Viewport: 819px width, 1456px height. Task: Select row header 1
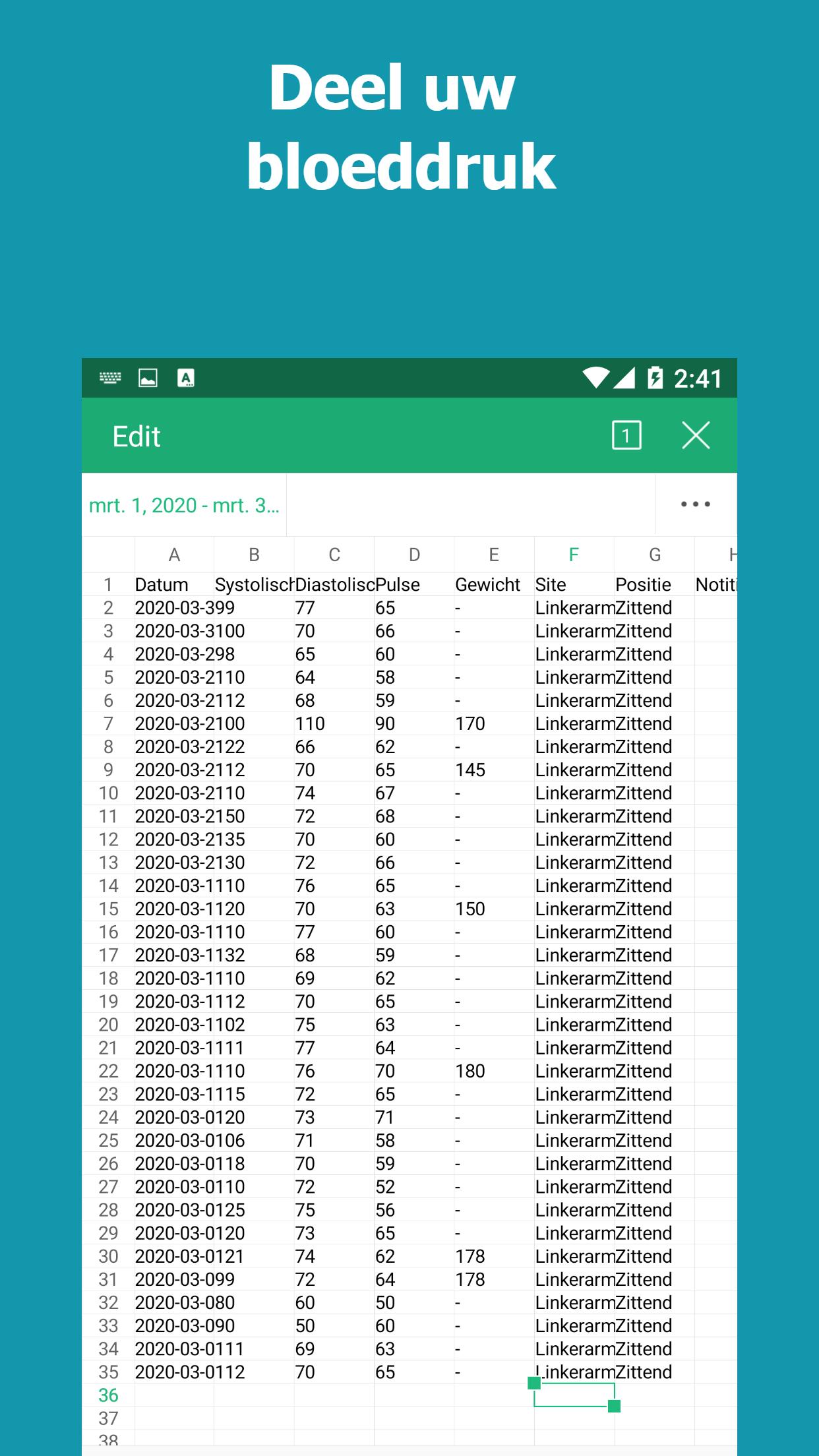(x=108, y=585)
